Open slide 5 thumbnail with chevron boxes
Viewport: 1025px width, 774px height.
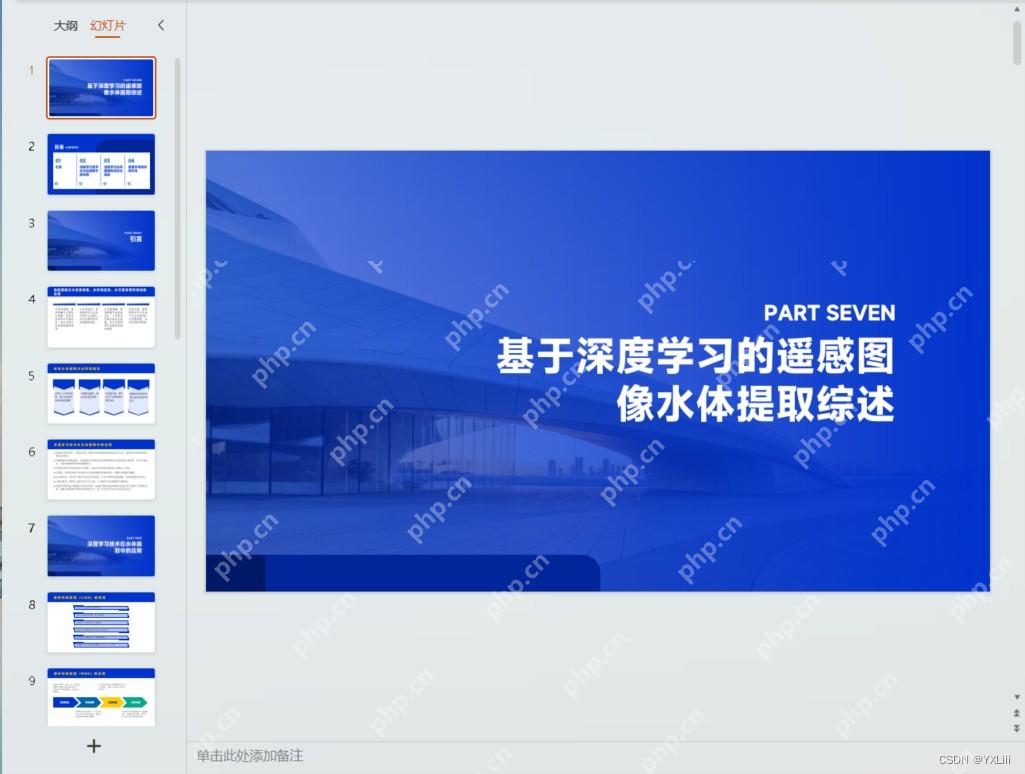click(101, 393)
